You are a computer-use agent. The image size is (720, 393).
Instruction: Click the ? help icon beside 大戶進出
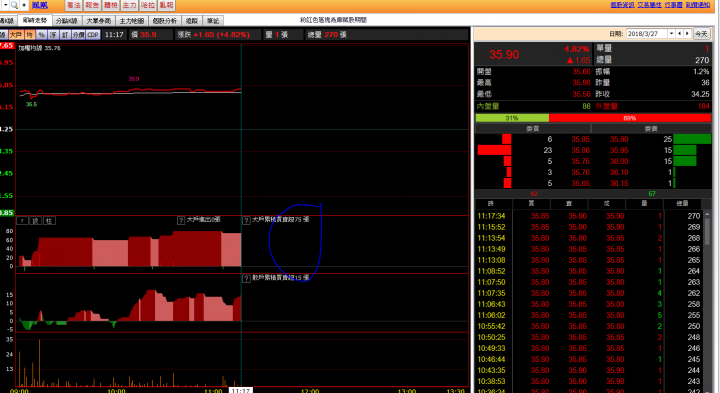tap(181, 220)
